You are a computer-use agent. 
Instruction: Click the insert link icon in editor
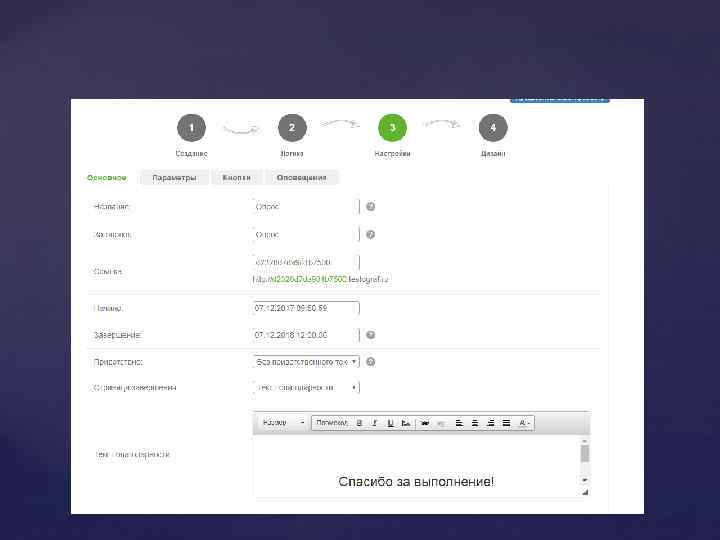tap(425, 423)
